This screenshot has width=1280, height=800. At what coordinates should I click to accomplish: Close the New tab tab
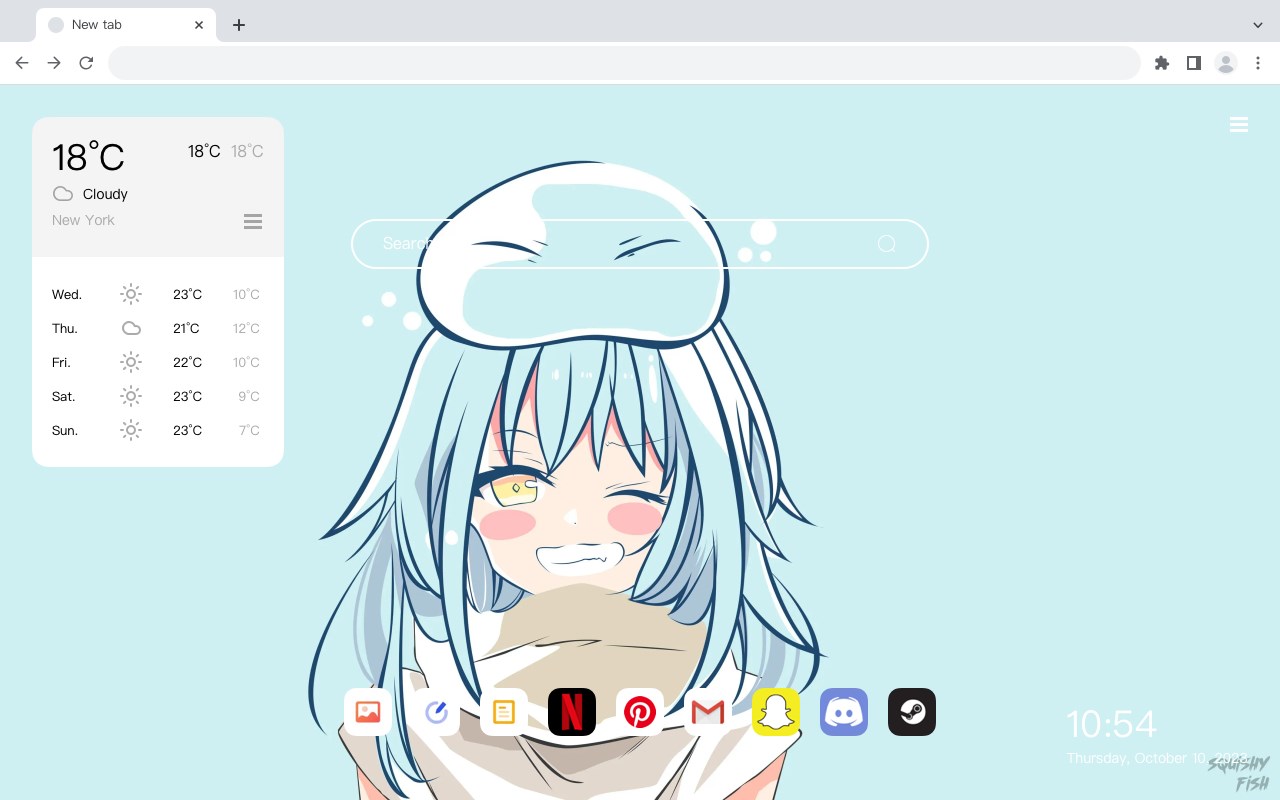[x=199, y=25]
